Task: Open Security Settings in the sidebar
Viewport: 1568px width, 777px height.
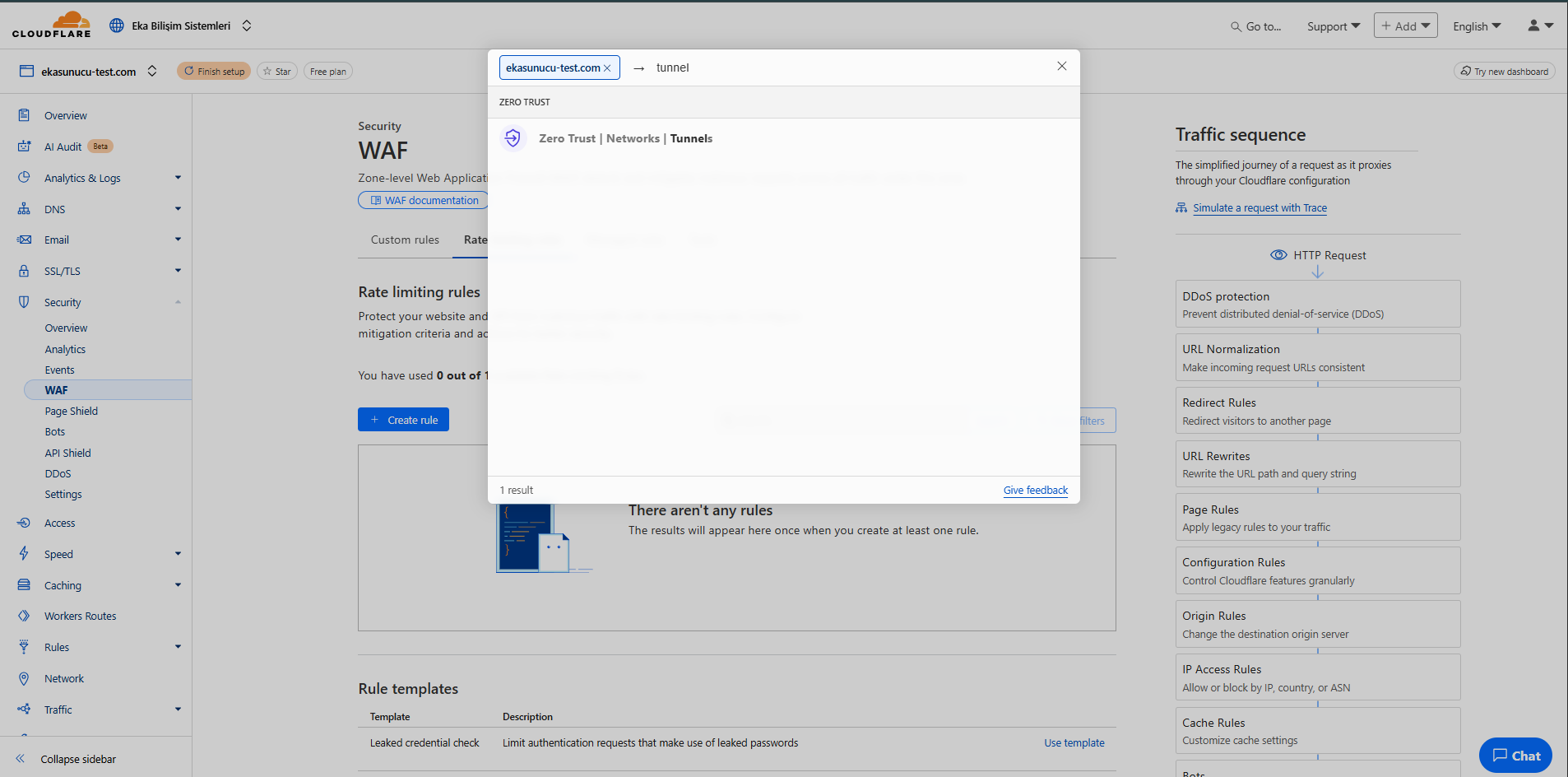Action: coord(63,494)
